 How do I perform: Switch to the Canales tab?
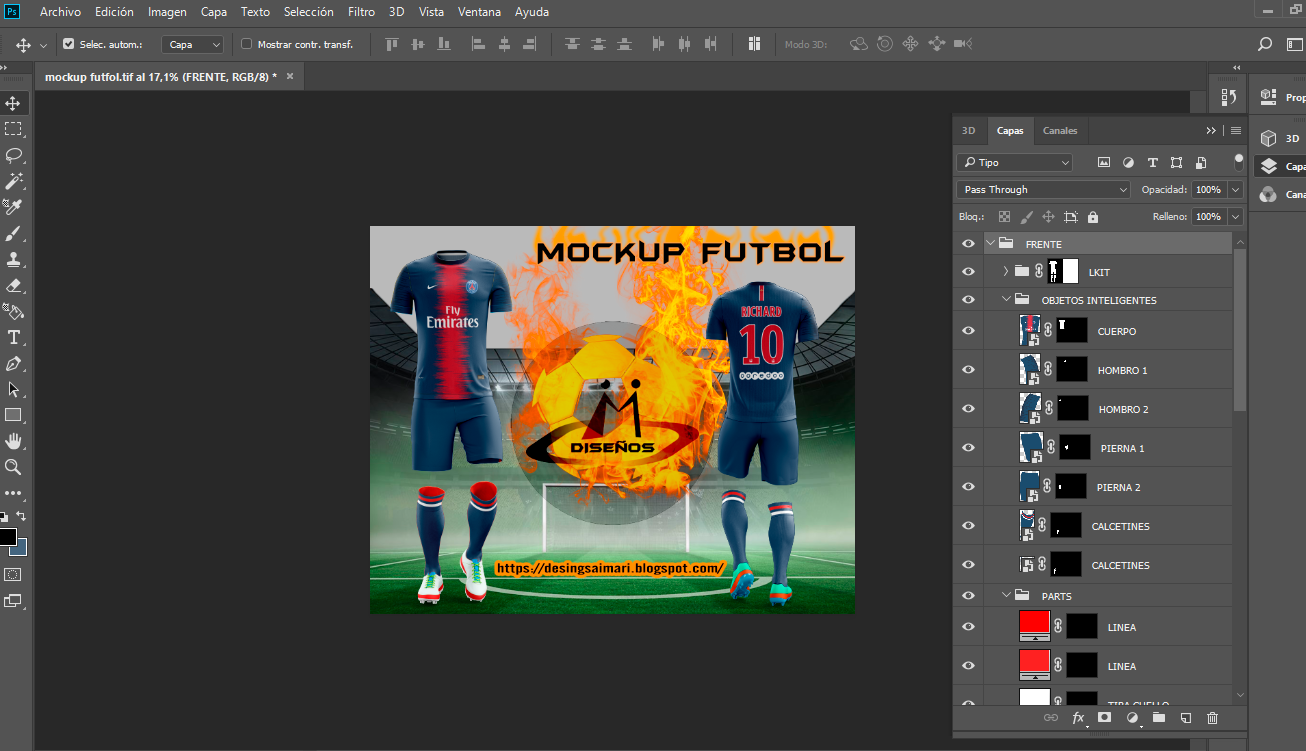click(x=1060, y=131)
